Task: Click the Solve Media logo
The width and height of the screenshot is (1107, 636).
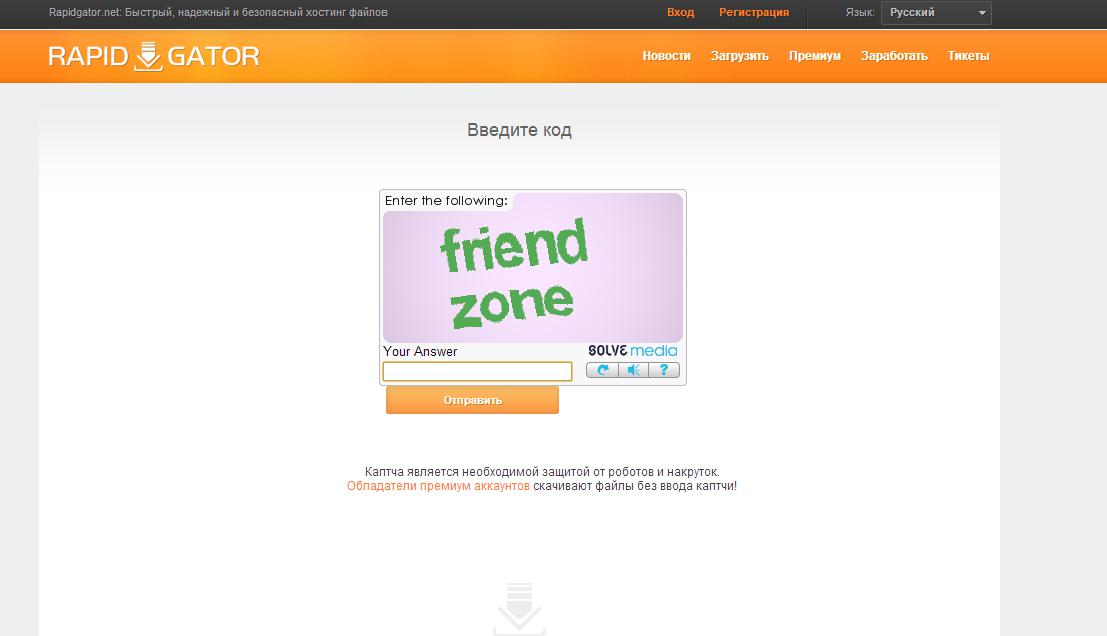Action: 633,351
